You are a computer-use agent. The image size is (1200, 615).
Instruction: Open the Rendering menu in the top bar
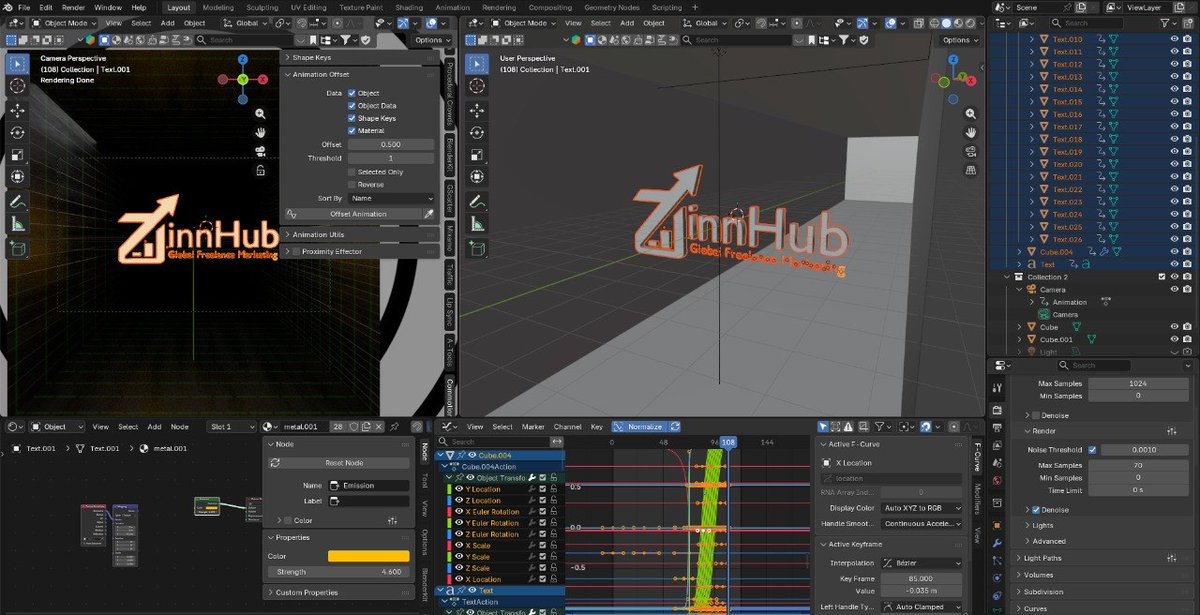[x=500, y=6]
